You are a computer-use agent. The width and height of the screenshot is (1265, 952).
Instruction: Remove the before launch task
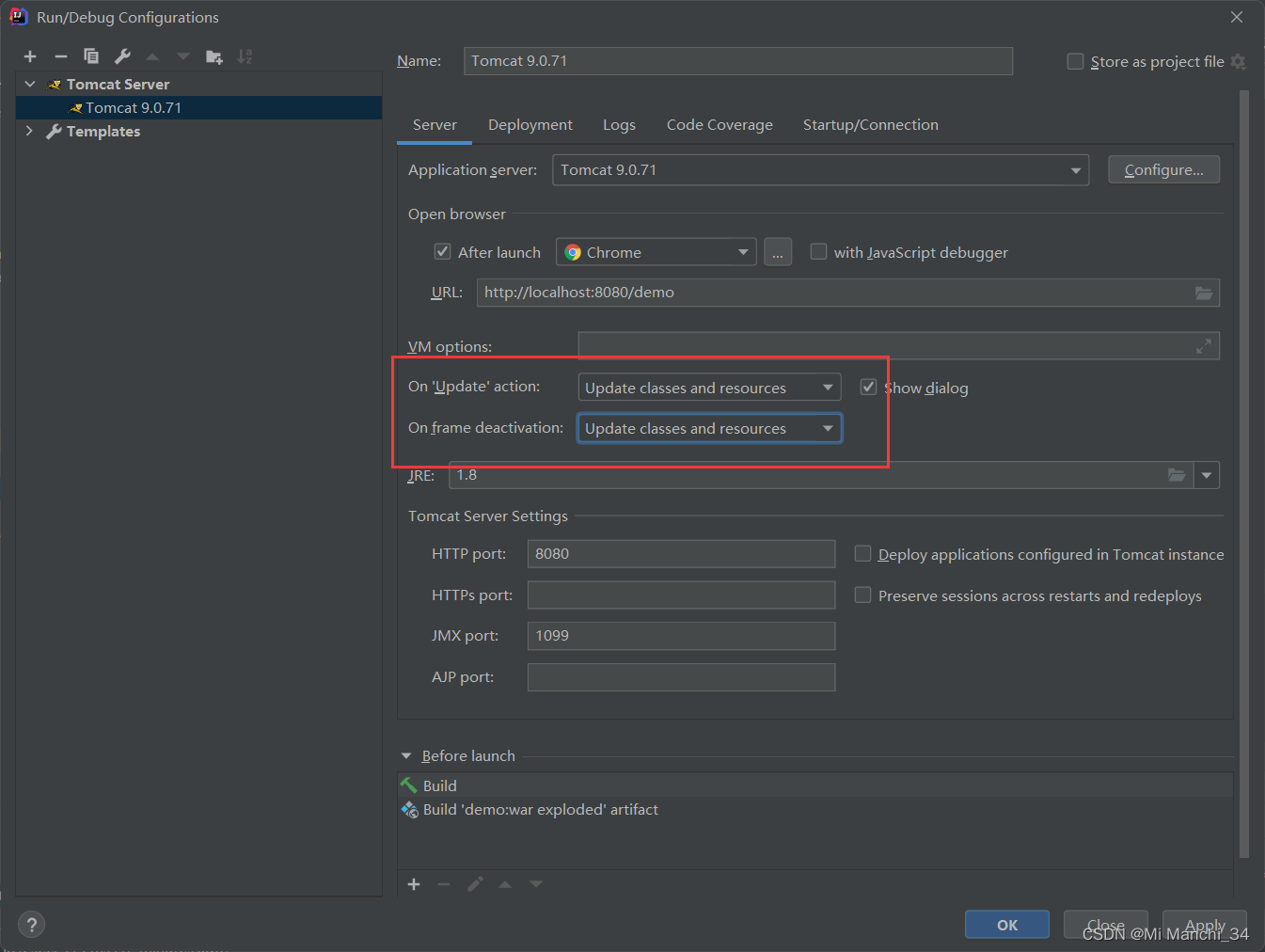pos(444,884)
